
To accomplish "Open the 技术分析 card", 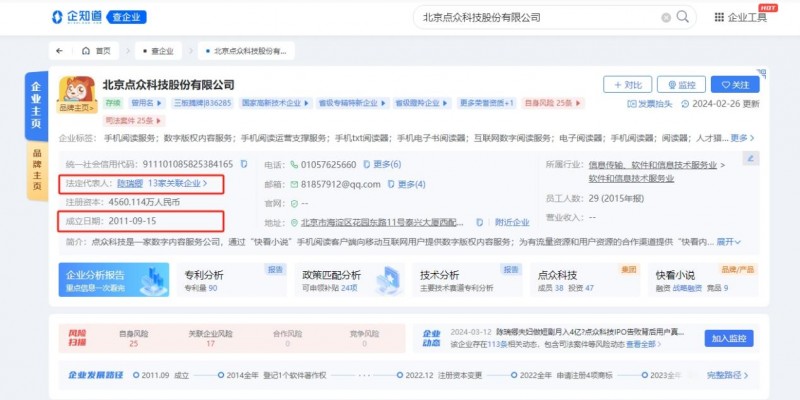I will (467, 280).
